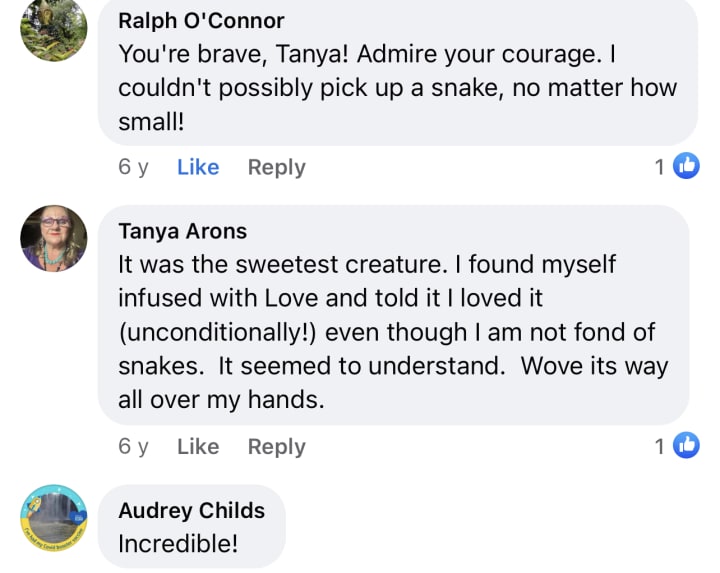This screenshot has height=573, width=720.
Task: Click Ralph O'Connor's name link
Action: click(x=201, y=20)
